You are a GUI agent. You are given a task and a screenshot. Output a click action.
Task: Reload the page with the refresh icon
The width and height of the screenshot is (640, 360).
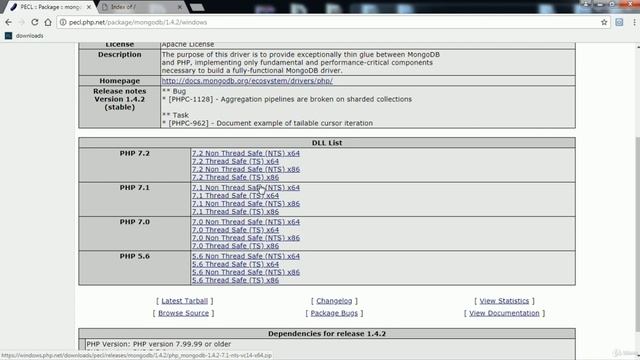[35, 22]
